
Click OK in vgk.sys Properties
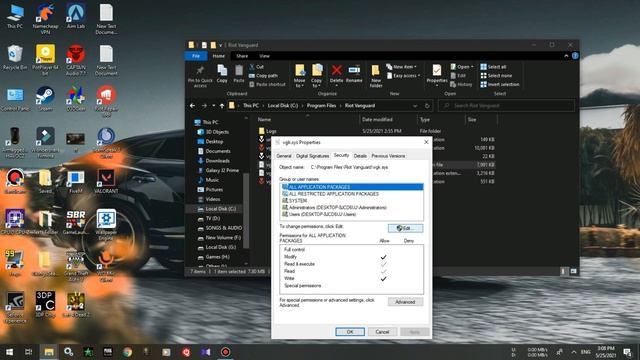[x=350, y=332]
